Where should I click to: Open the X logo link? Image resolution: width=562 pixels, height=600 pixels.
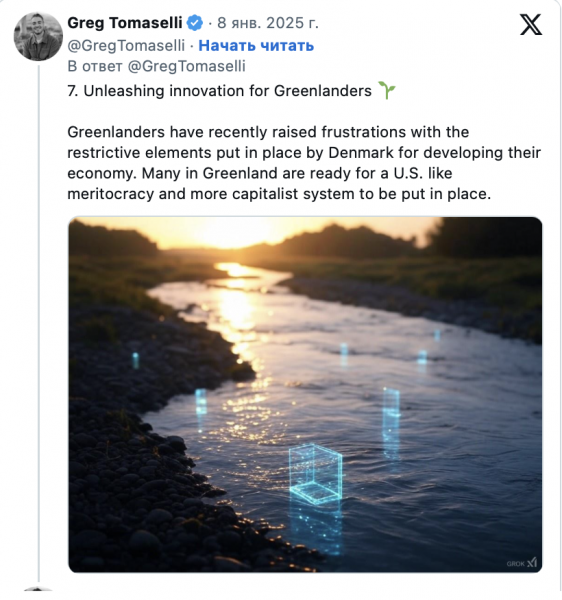[531, 24]
